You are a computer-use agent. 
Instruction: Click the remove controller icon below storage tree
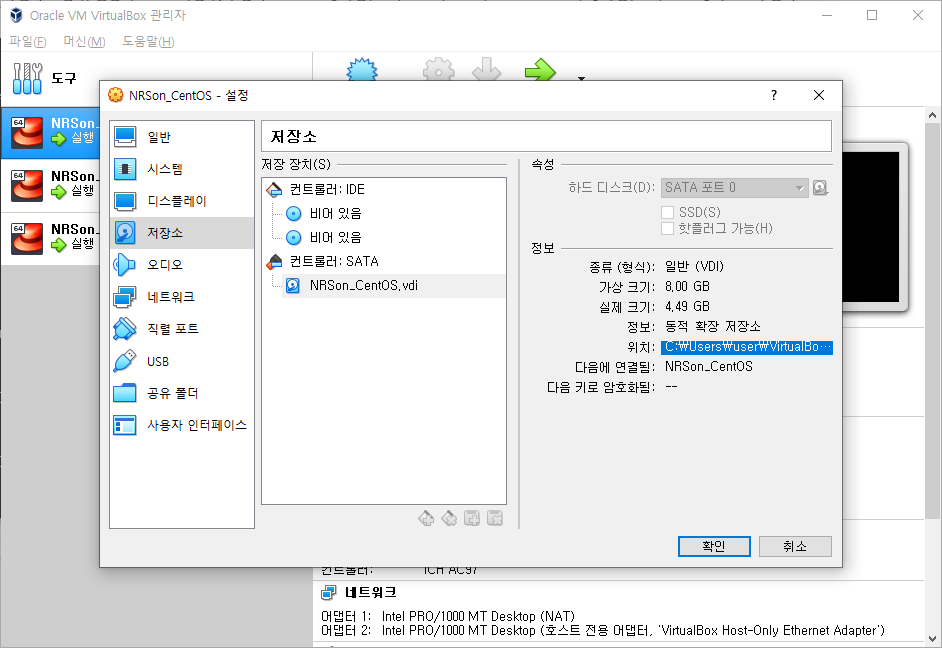449,518
